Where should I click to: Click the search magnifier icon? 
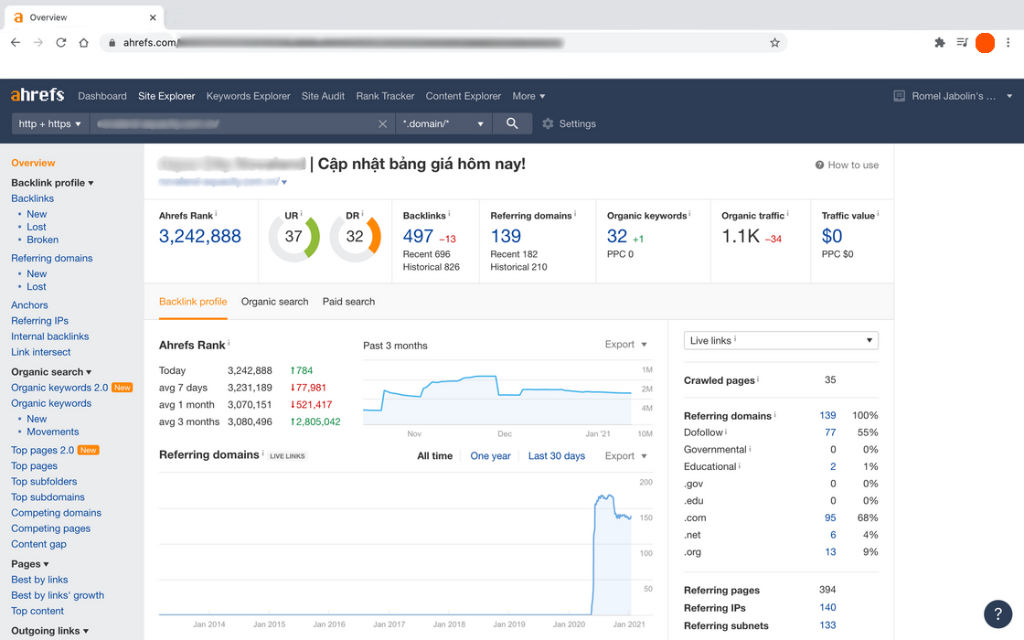512,124
